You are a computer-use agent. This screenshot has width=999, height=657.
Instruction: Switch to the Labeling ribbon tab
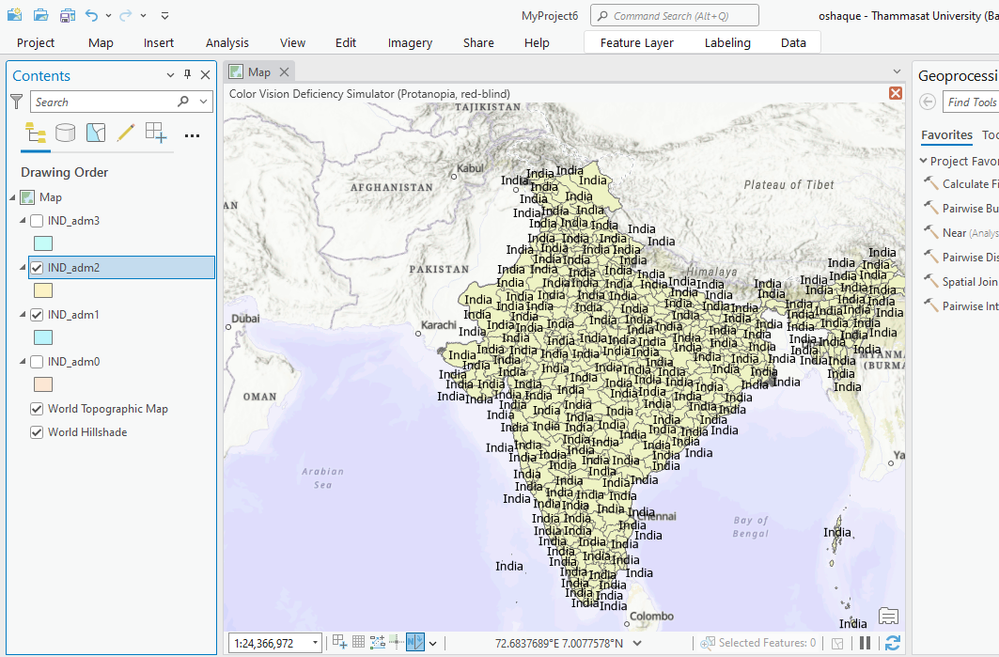727,43
